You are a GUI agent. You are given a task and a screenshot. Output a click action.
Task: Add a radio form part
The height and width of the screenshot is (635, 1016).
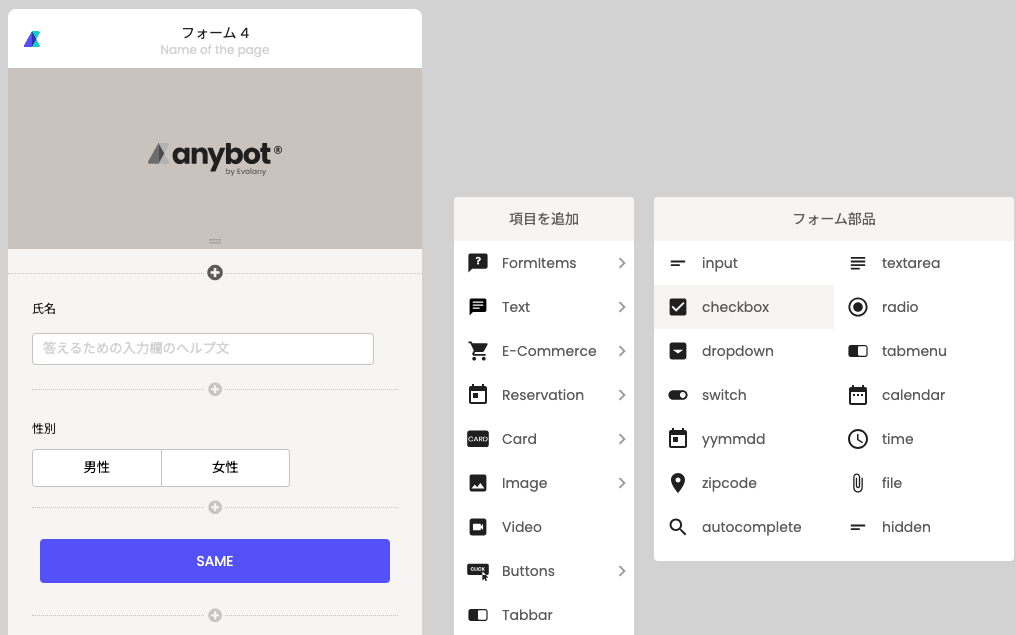899,307
